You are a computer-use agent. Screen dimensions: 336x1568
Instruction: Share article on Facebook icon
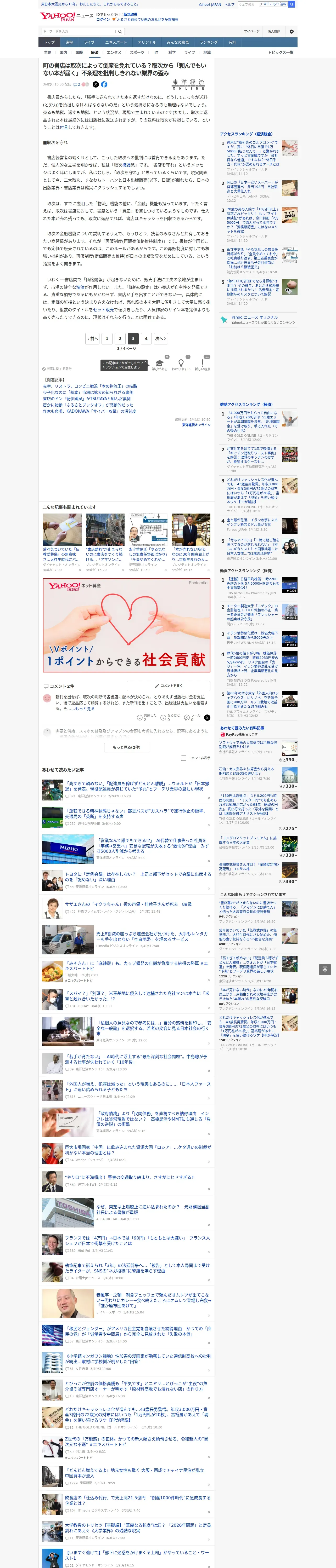[104, 85]
